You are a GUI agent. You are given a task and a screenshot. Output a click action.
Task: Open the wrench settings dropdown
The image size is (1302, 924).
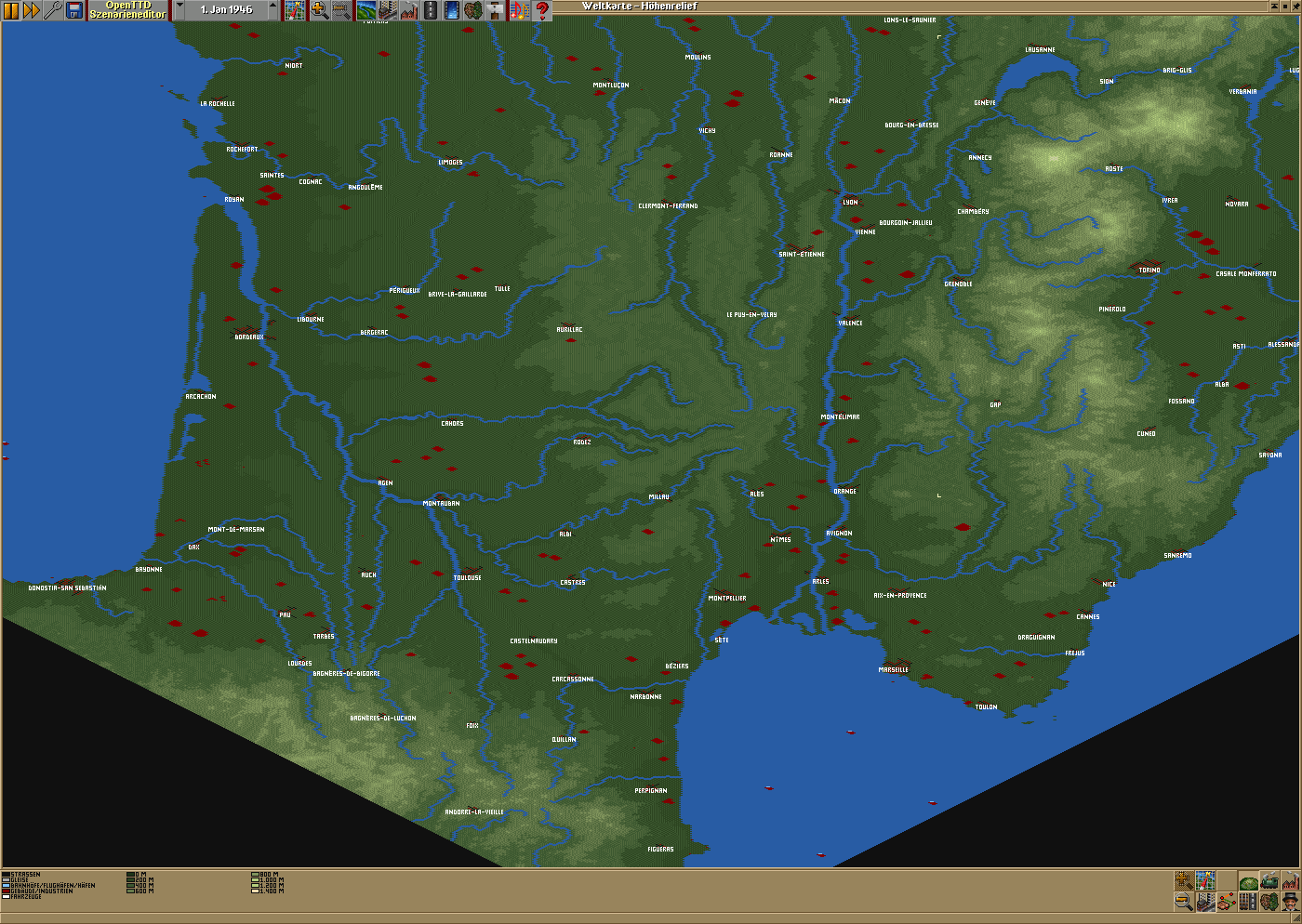coord(53,10)
